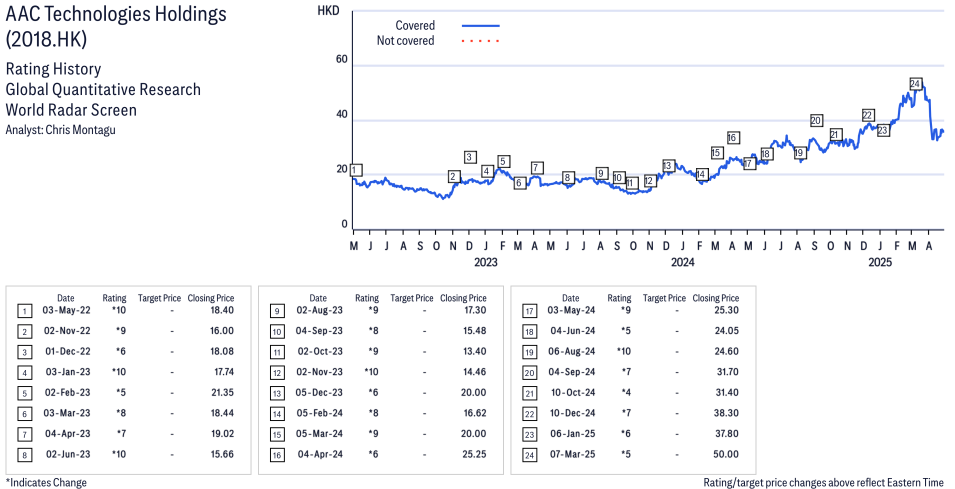The image size is (955, 489).
Task: Click the date 03-May-22
Action: (x=66, y=310)
